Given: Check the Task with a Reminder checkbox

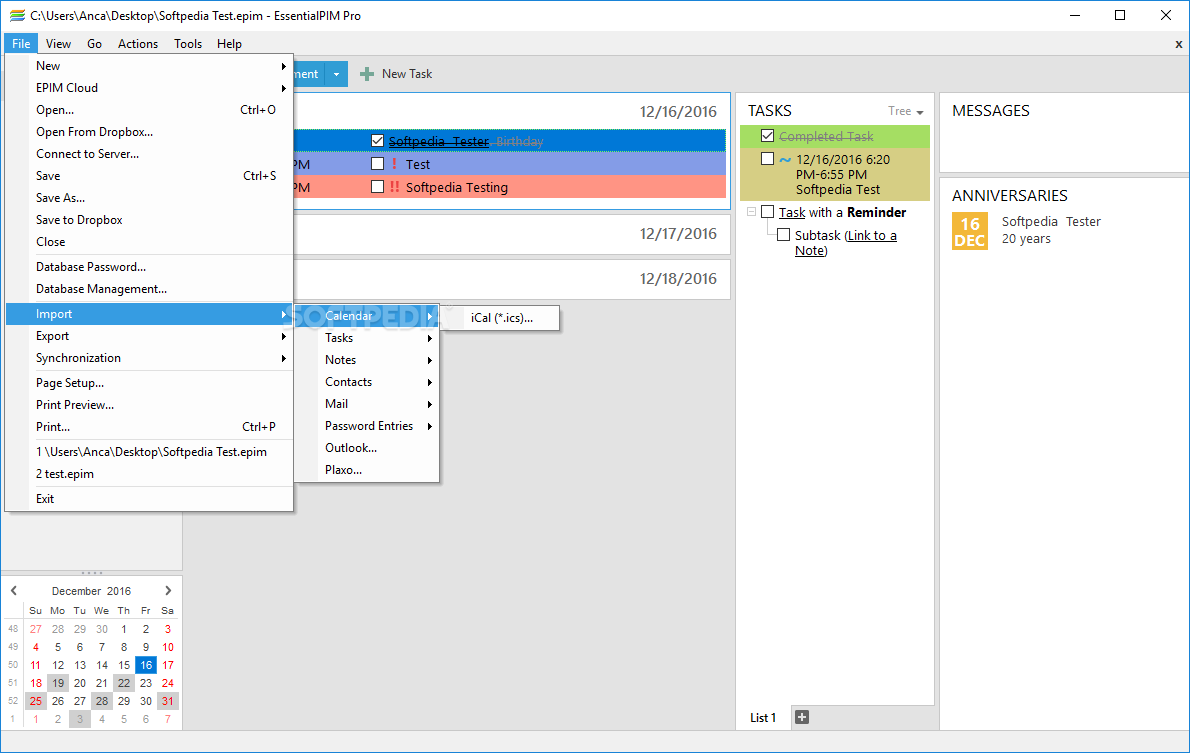Looking at the screenshot, I should [x=767, y=212].
